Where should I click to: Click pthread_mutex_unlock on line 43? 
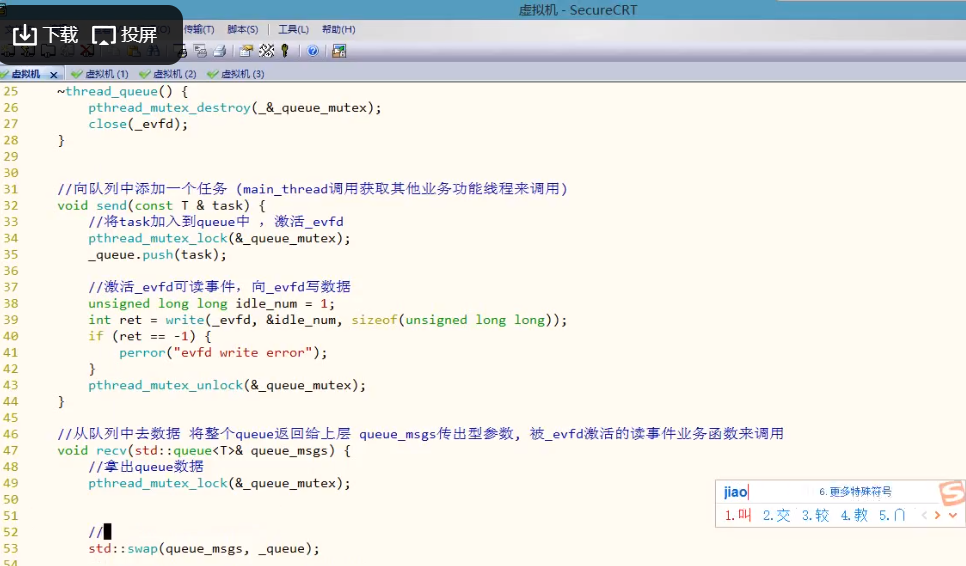pos(166,386)
